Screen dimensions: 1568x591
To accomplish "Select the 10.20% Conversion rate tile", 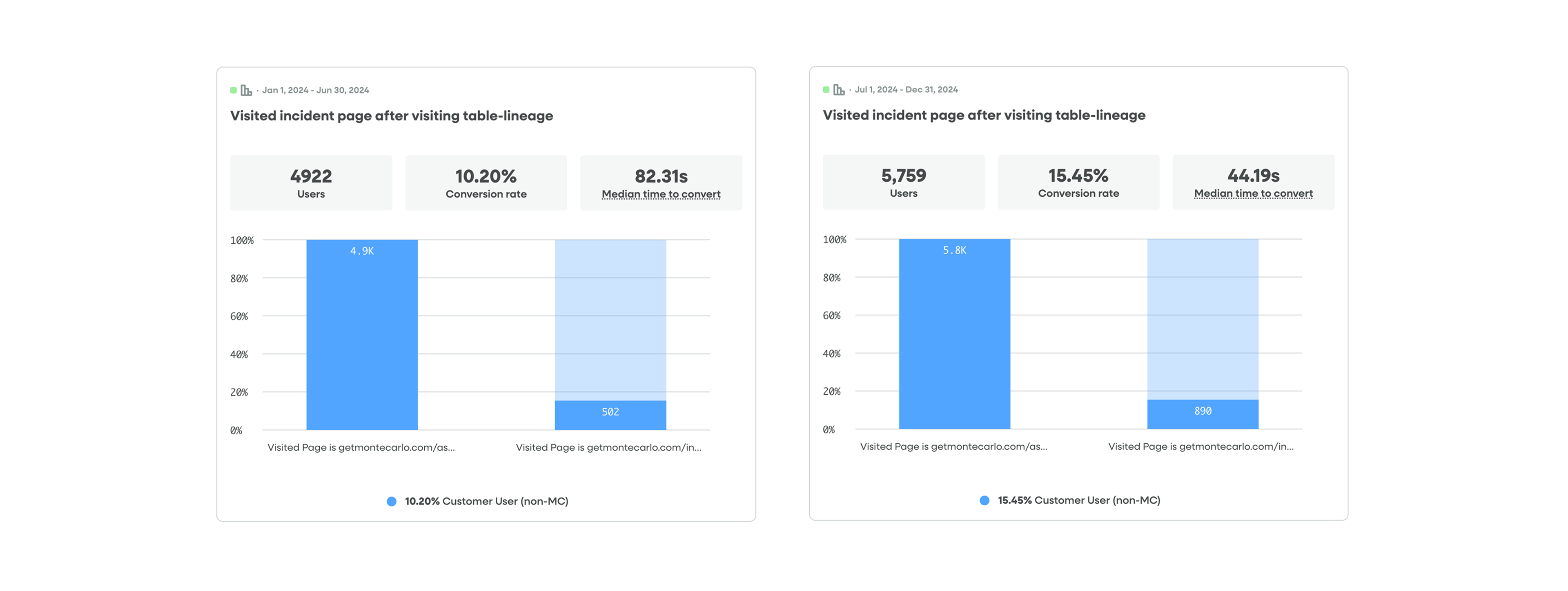I will point(486,182).
